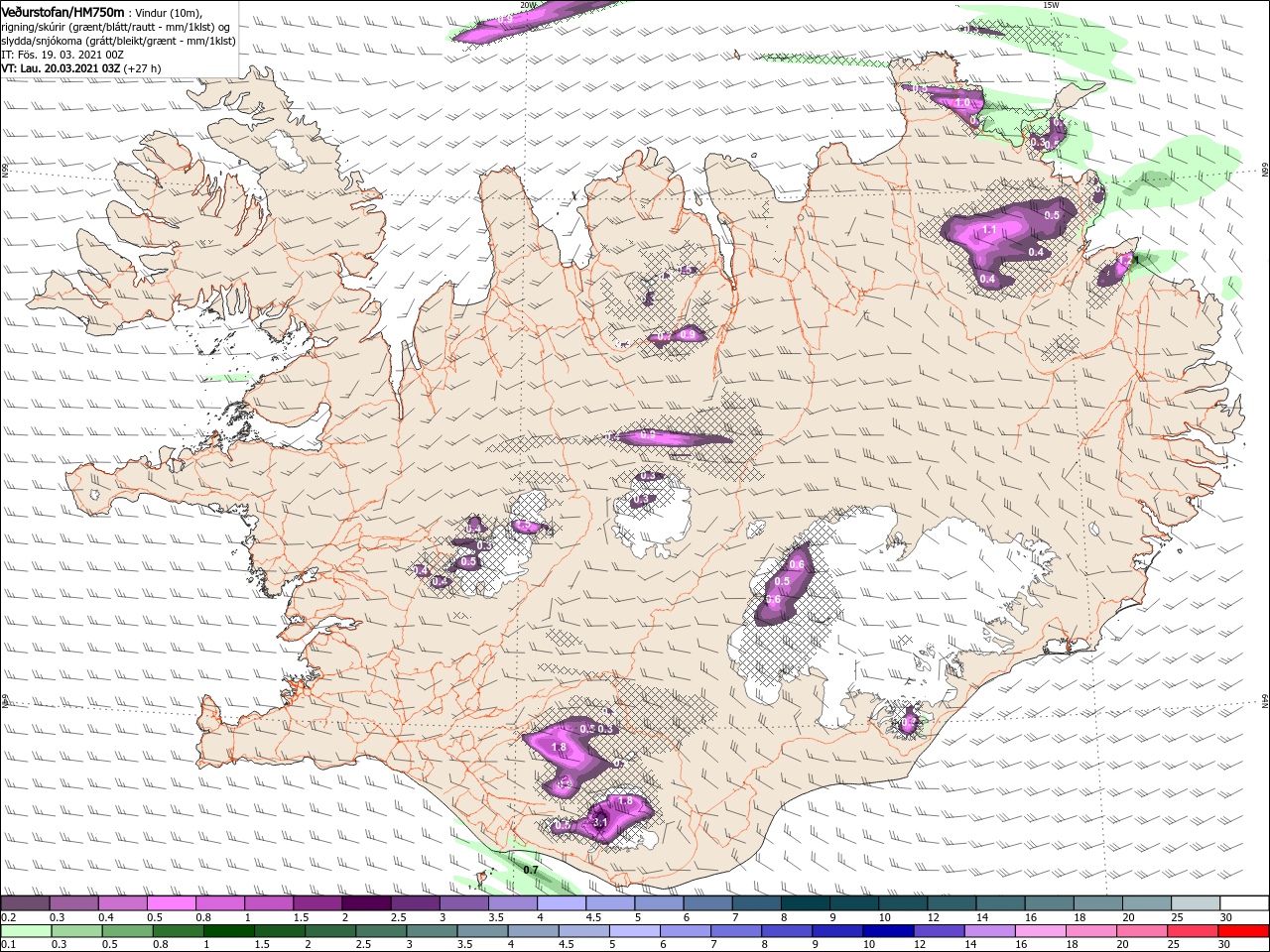Pick the darkest green 1–1.5 rain swatch

click(228, 931)
